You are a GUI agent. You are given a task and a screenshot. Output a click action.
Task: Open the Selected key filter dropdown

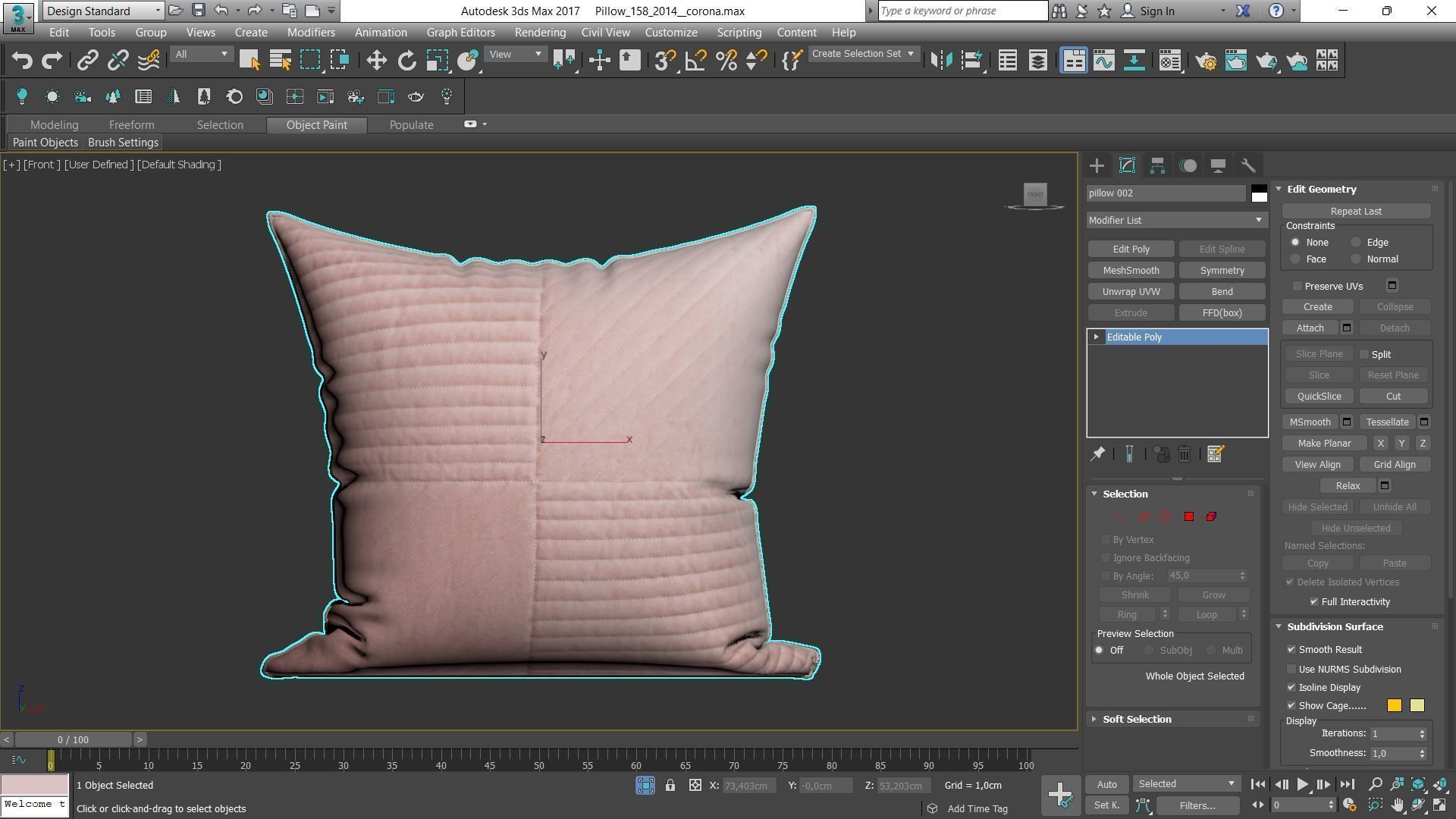[1186, 784]
